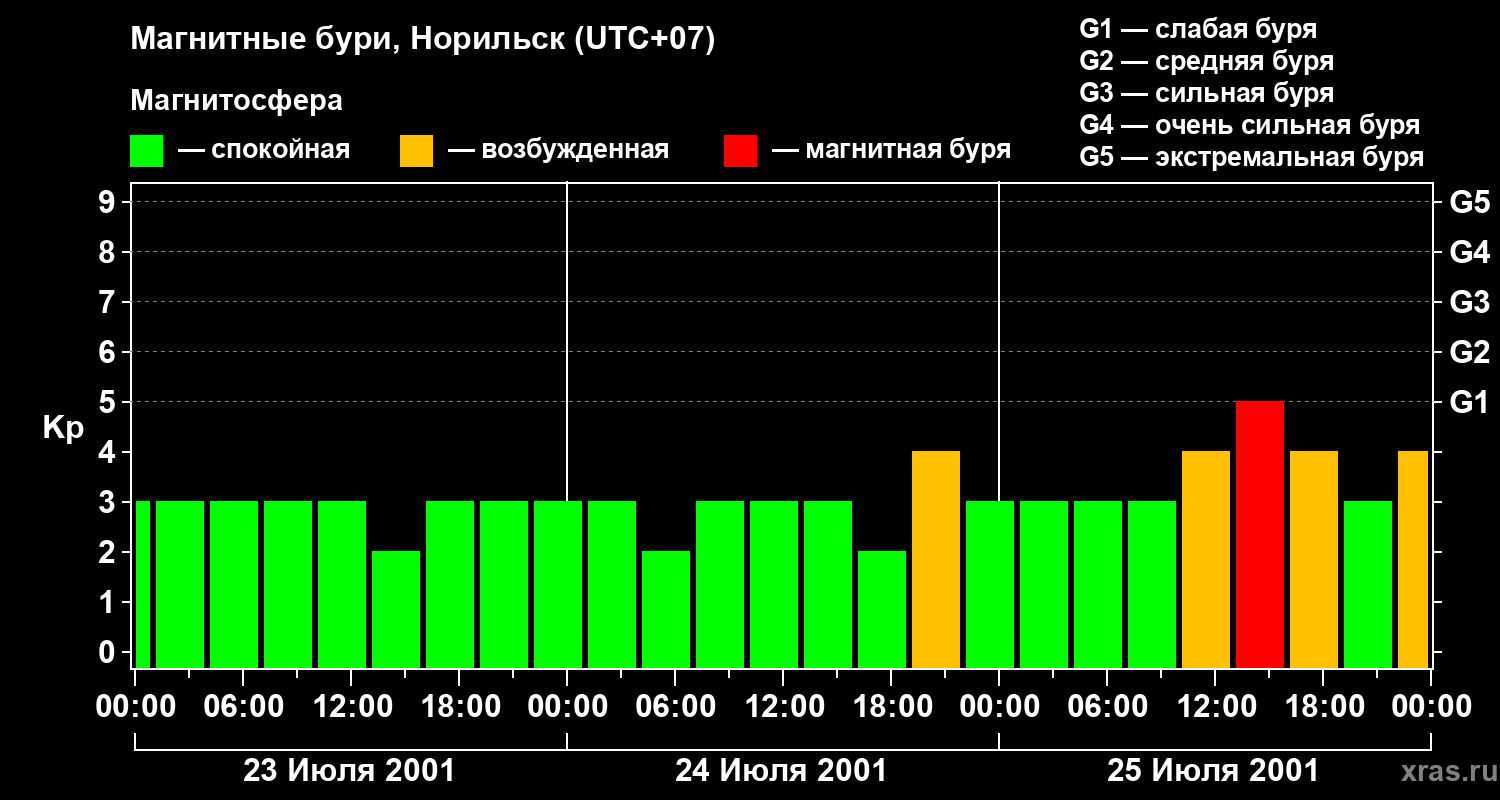Click the orange 'возбужденная' legend swatch

tap(417, 151)
